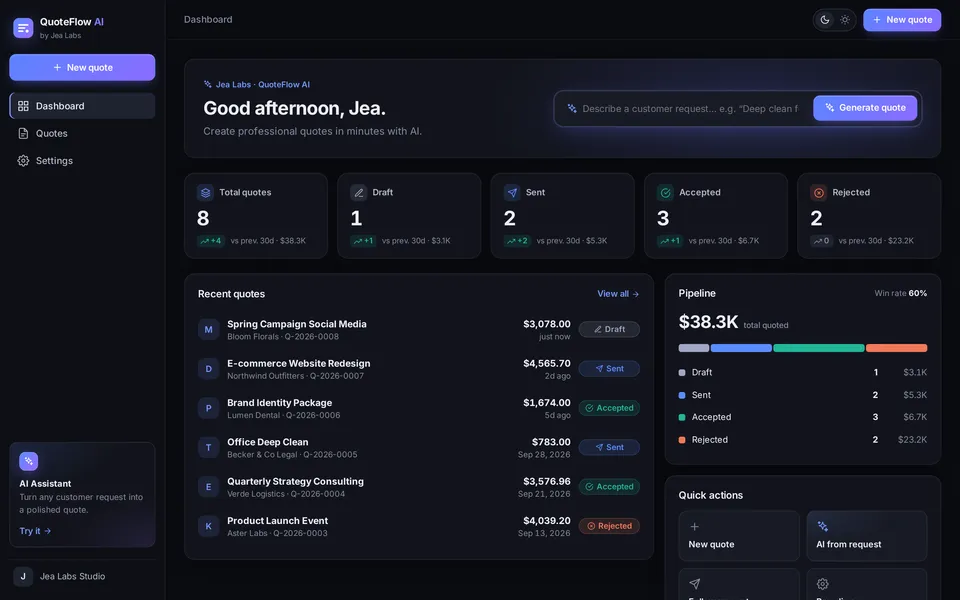Screen dimensions: 960x600
Task: Click the AI Assistant sparkle icon
Action: tap(29, 461)
